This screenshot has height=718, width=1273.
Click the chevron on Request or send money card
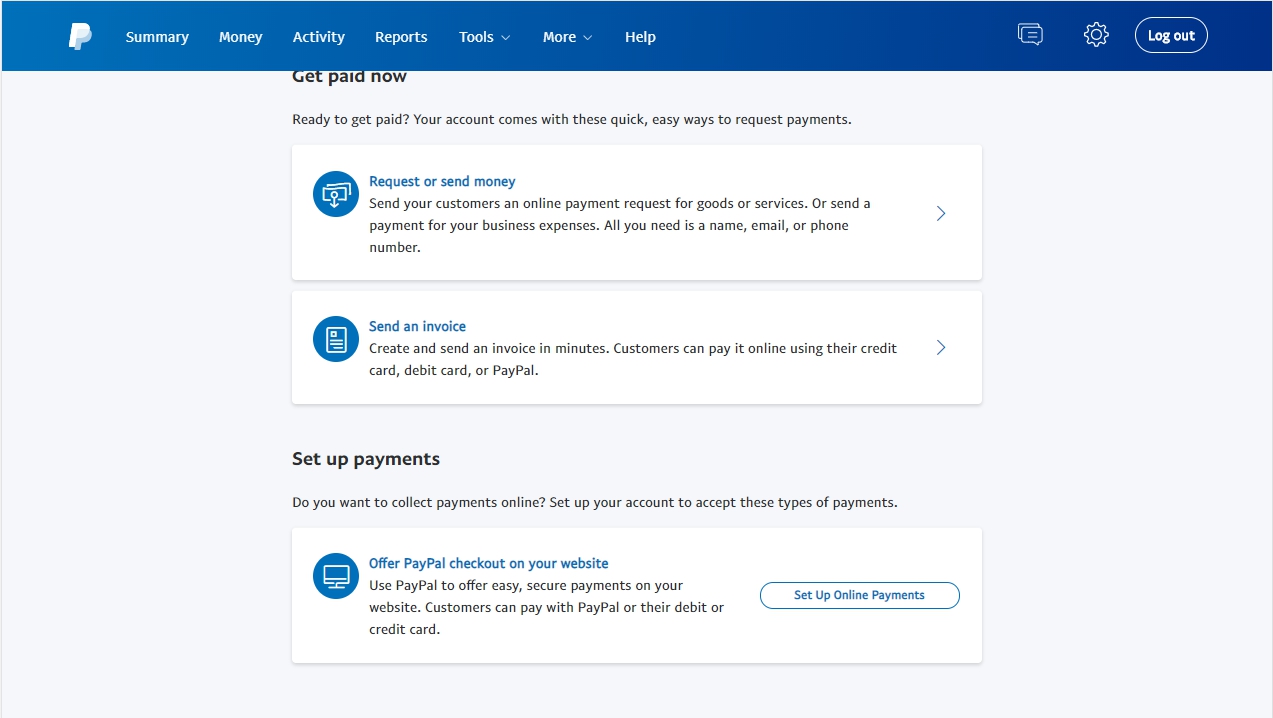940,213
